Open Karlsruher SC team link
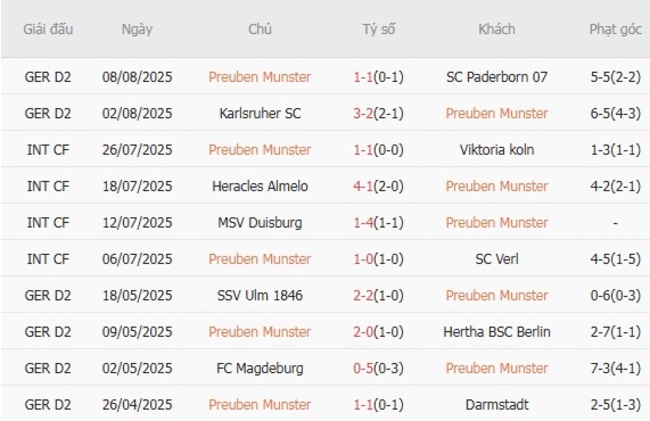 tap(260, 113)
